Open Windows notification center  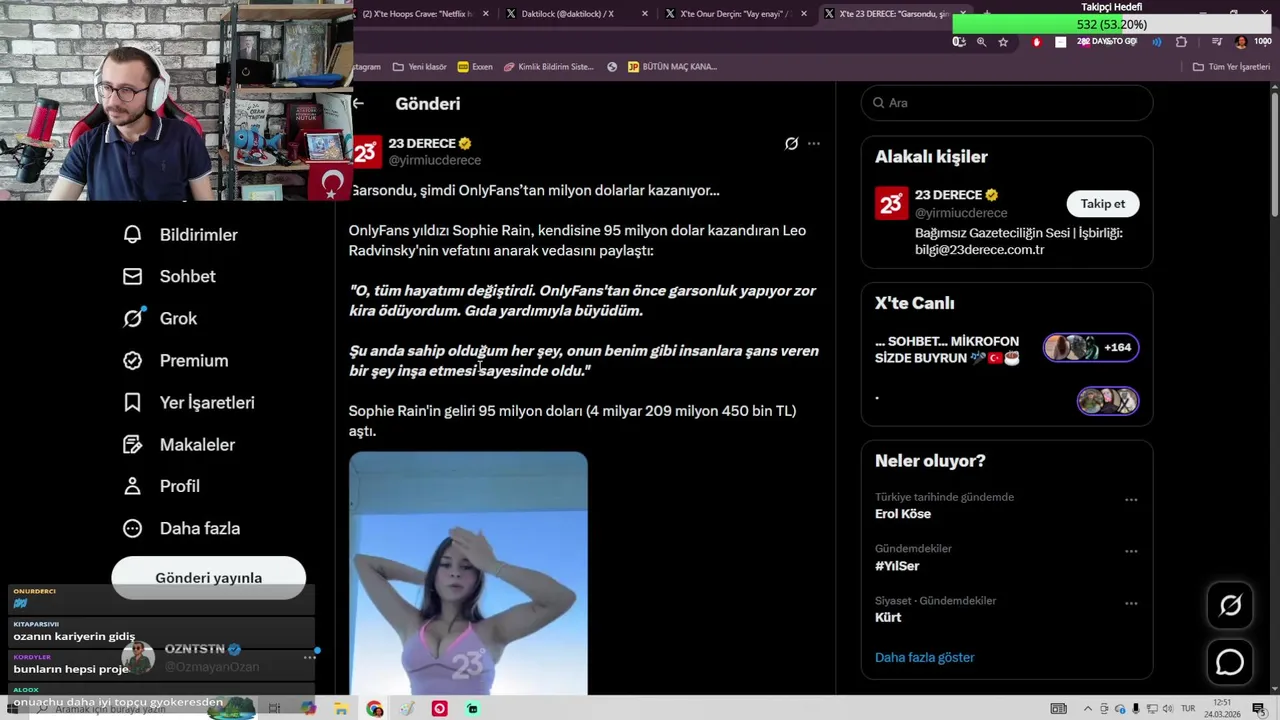[1261, 709]
